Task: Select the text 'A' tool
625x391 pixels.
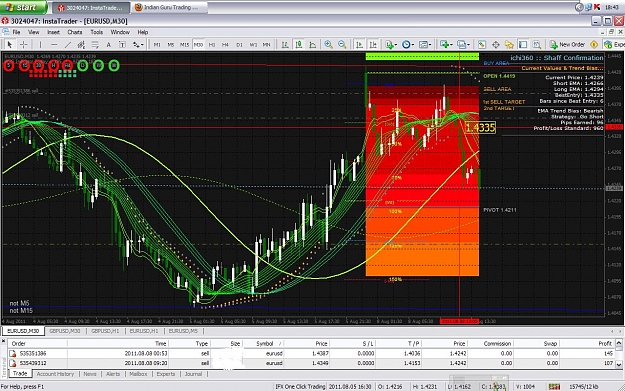Action: click(108, 45)
